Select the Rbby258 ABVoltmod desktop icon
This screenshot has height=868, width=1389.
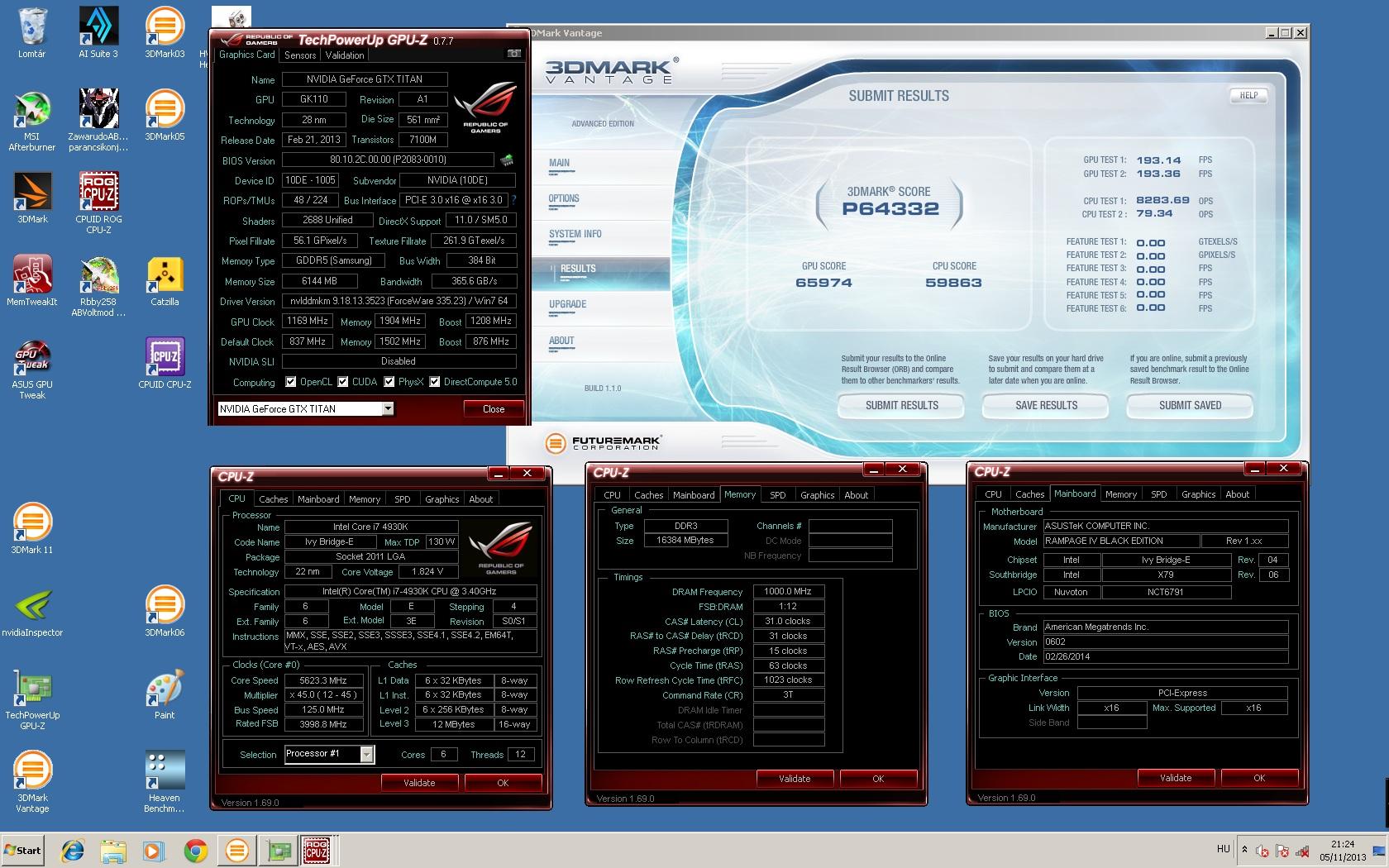(98, 286)
